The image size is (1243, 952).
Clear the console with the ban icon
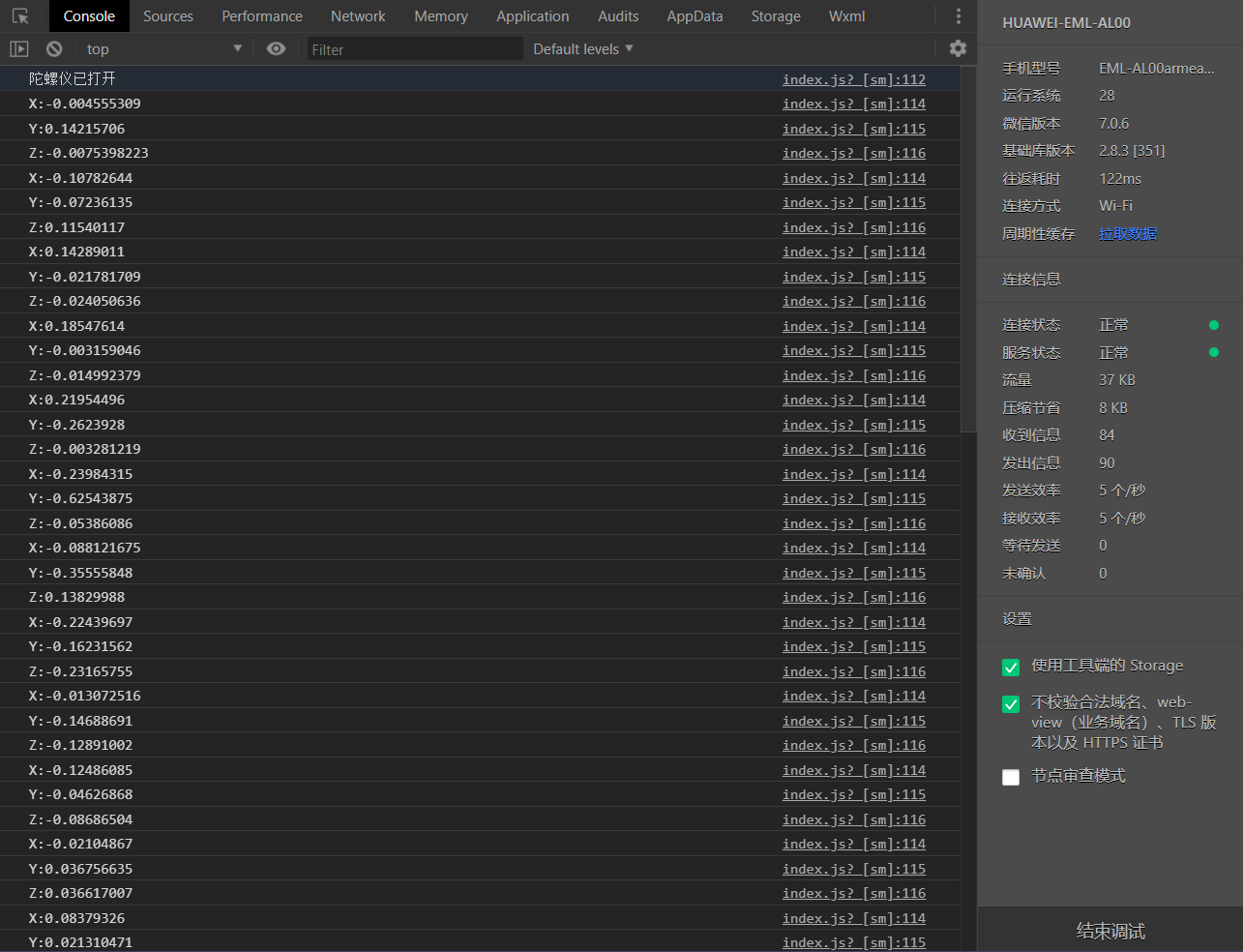click(54, 48)
